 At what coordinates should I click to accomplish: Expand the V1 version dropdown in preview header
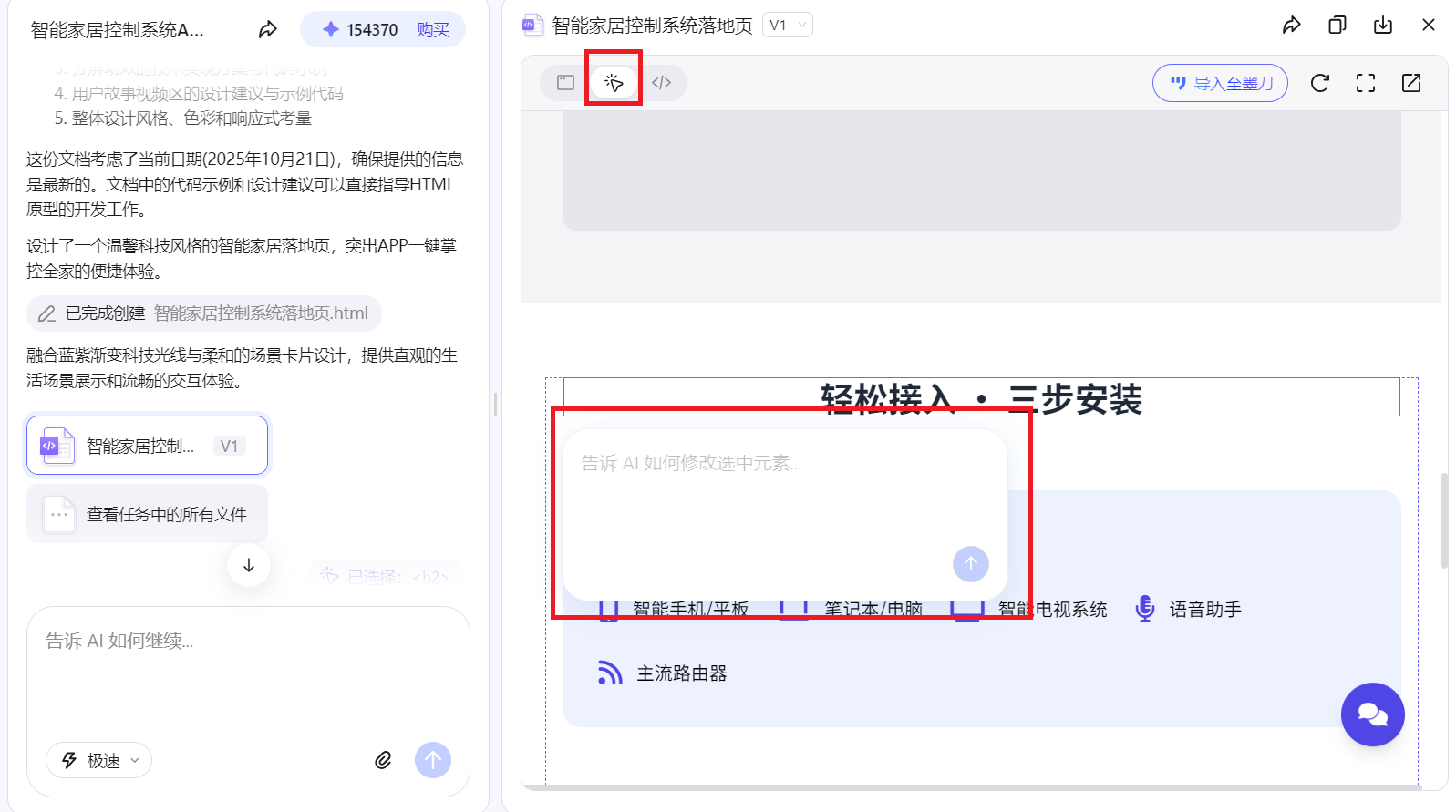coord(788,26)
